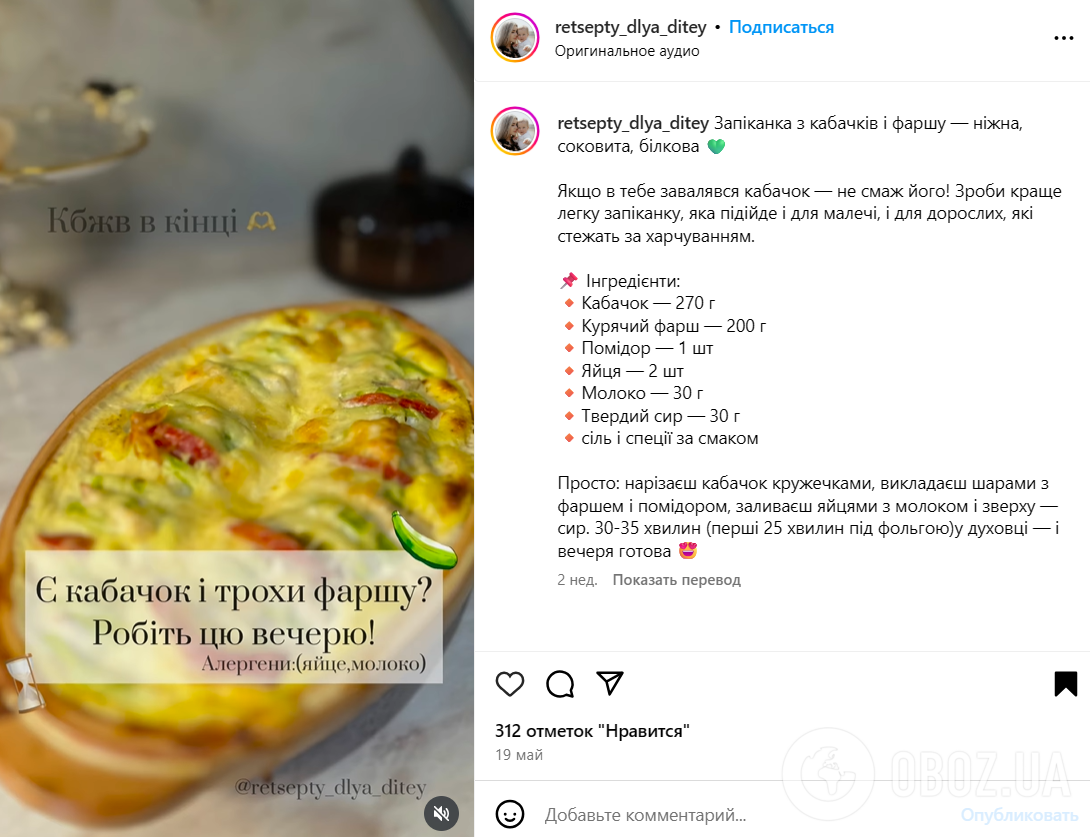Click the avatar beside the caption
This screenshot has height=837, width=1090.
pos(515,131)
